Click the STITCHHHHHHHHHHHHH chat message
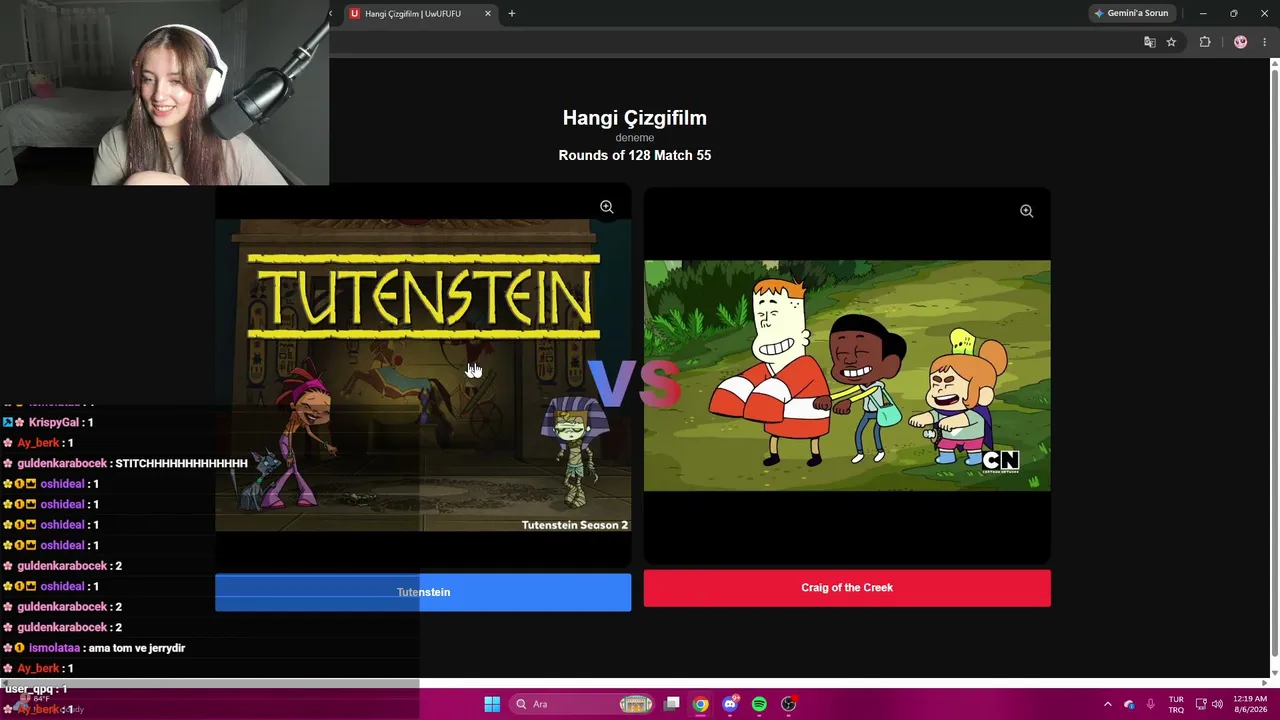This screenshot has height=720, width=1280. (181, 464)
